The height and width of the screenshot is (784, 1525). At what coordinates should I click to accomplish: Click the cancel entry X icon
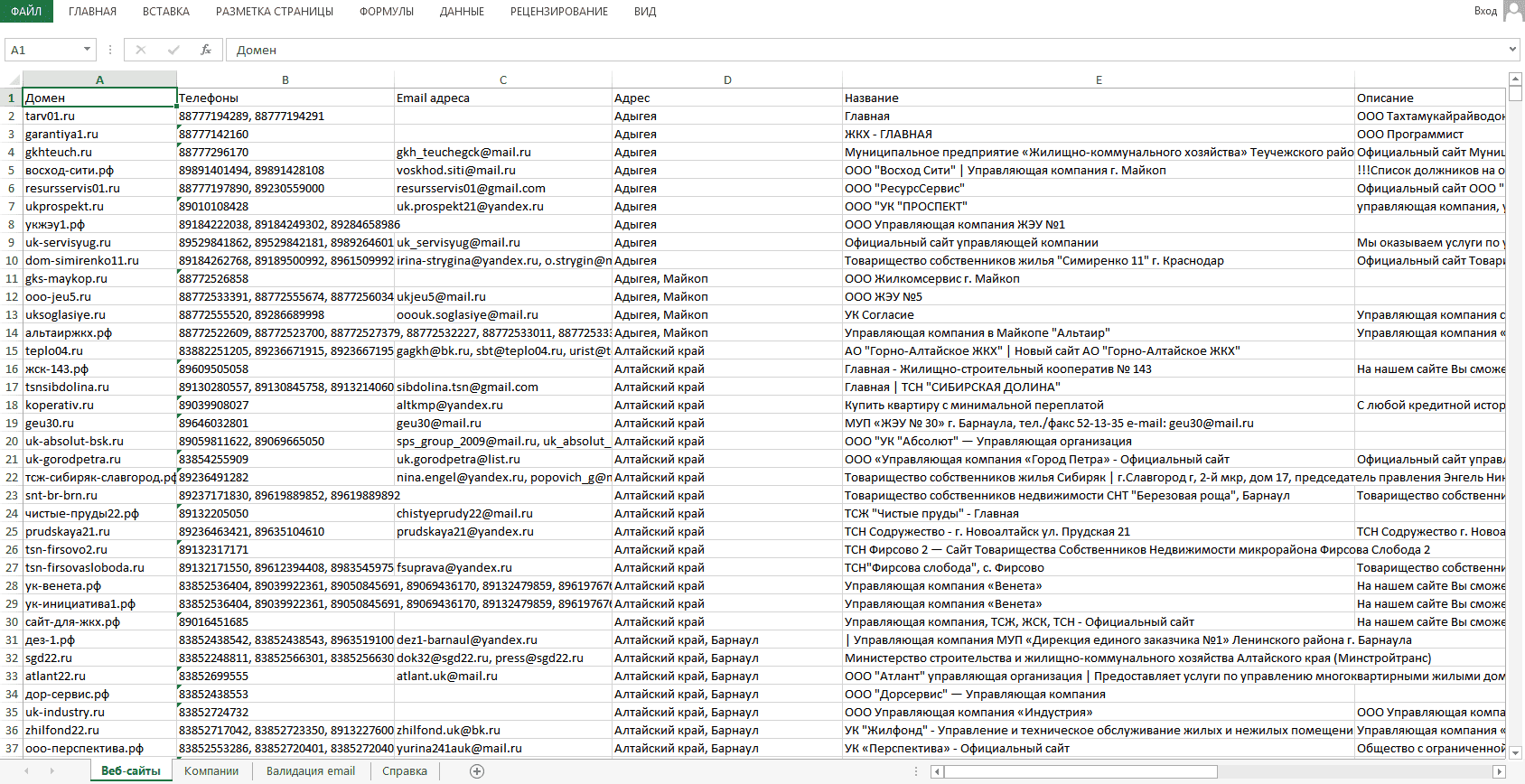click(141, 50)
